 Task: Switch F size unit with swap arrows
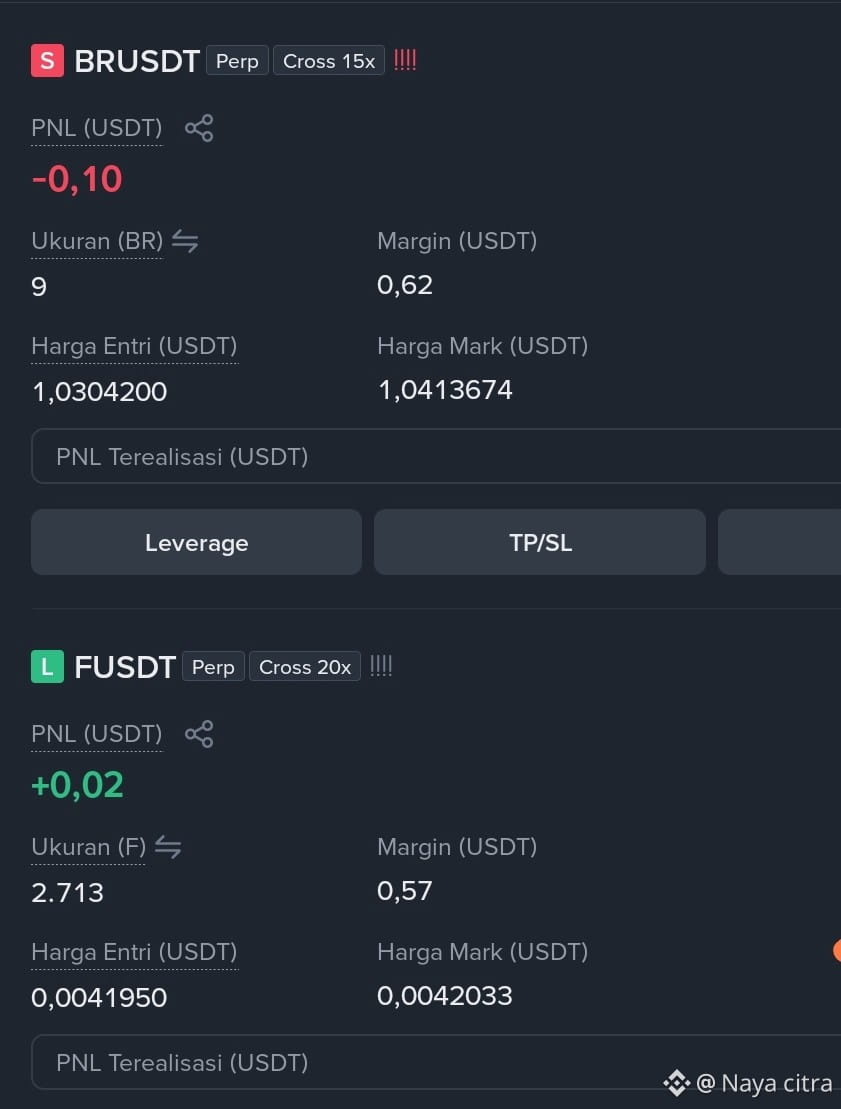click(168, 847)
